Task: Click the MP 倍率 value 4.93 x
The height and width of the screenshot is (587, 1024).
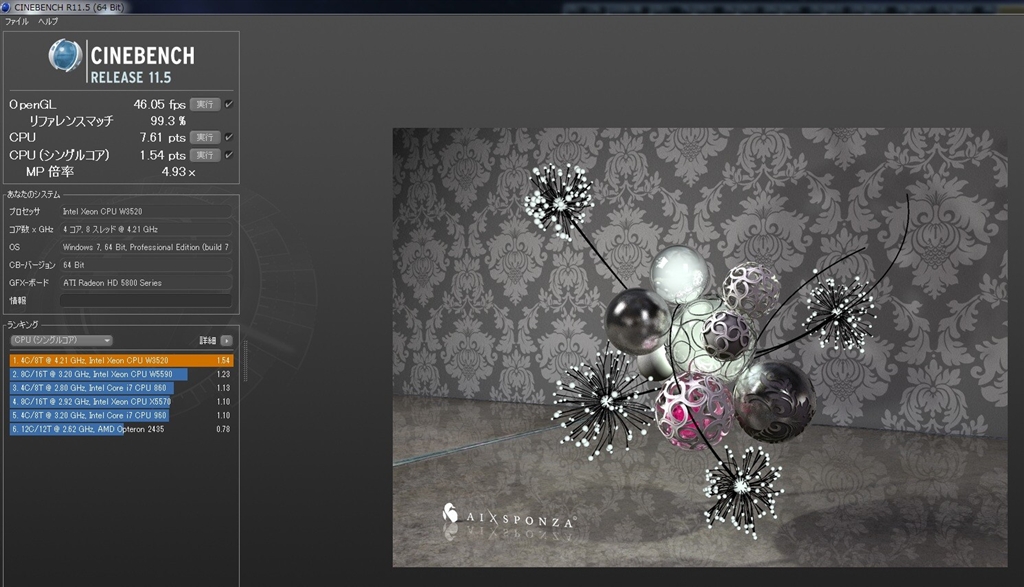Action: [178, 172]
